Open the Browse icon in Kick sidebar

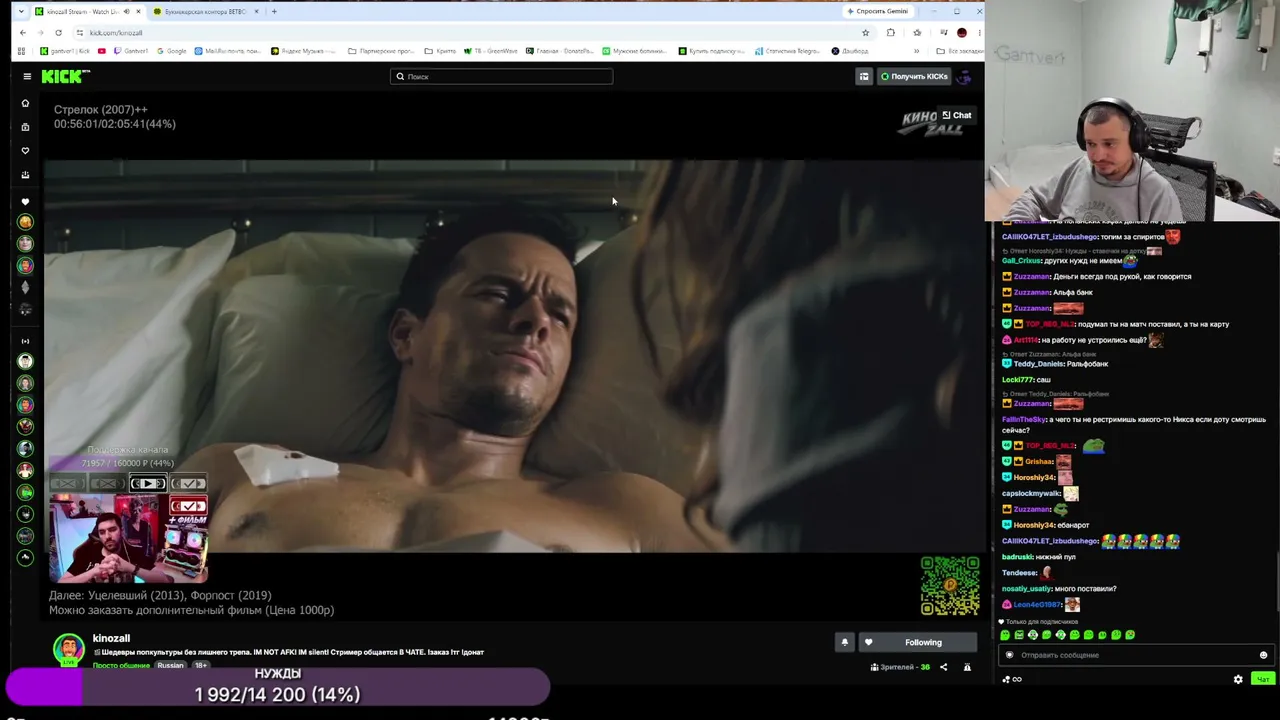[26, 127]
